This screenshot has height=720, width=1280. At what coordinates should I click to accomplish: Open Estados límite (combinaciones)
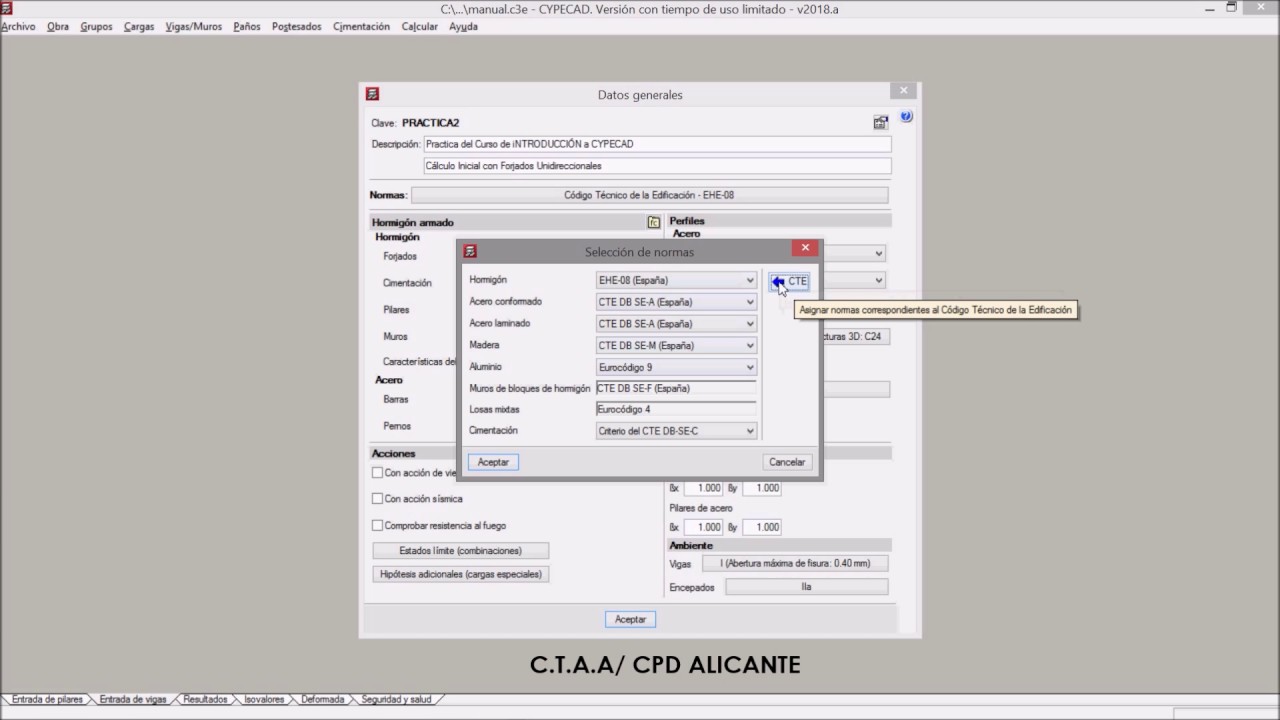[x=460, y=551]
